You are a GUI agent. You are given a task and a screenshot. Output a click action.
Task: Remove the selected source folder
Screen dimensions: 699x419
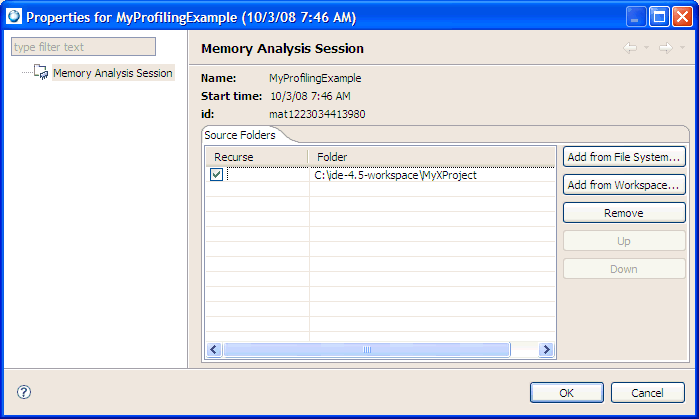[x=624, y=213]
